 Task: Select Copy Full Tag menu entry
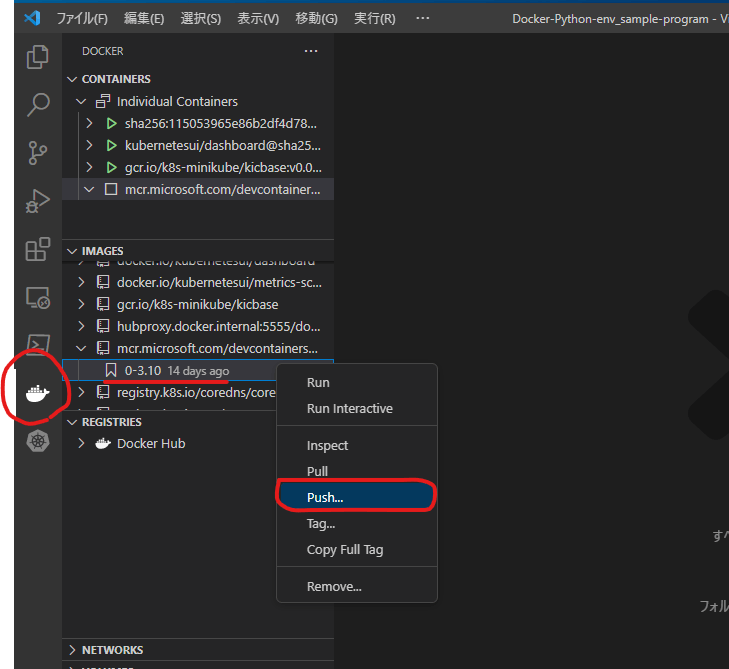pyautogui.click(x=357, y=550)
